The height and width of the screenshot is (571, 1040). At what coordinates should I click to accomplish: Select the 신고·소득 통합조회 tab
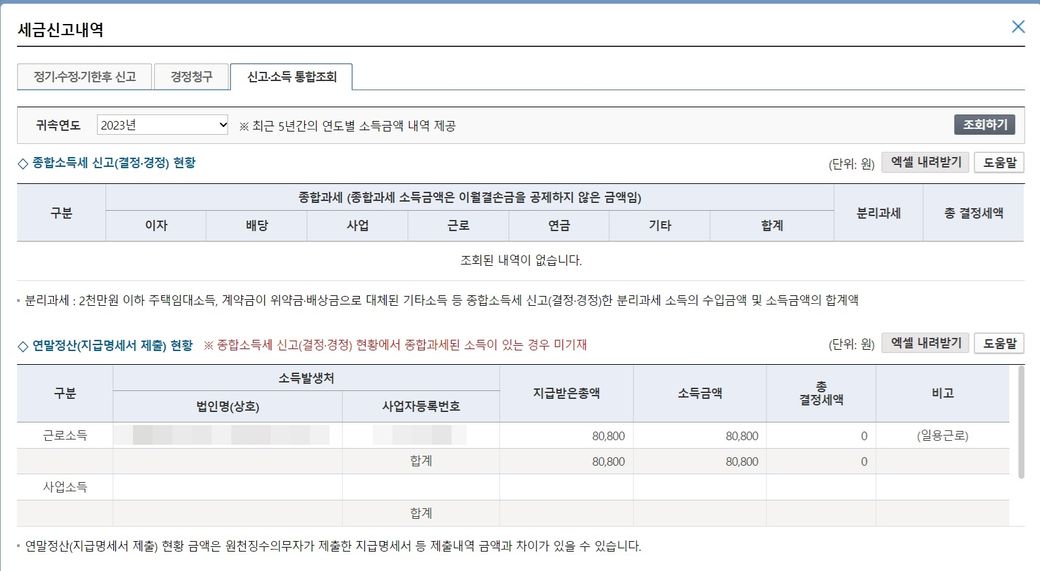(290, 77)
